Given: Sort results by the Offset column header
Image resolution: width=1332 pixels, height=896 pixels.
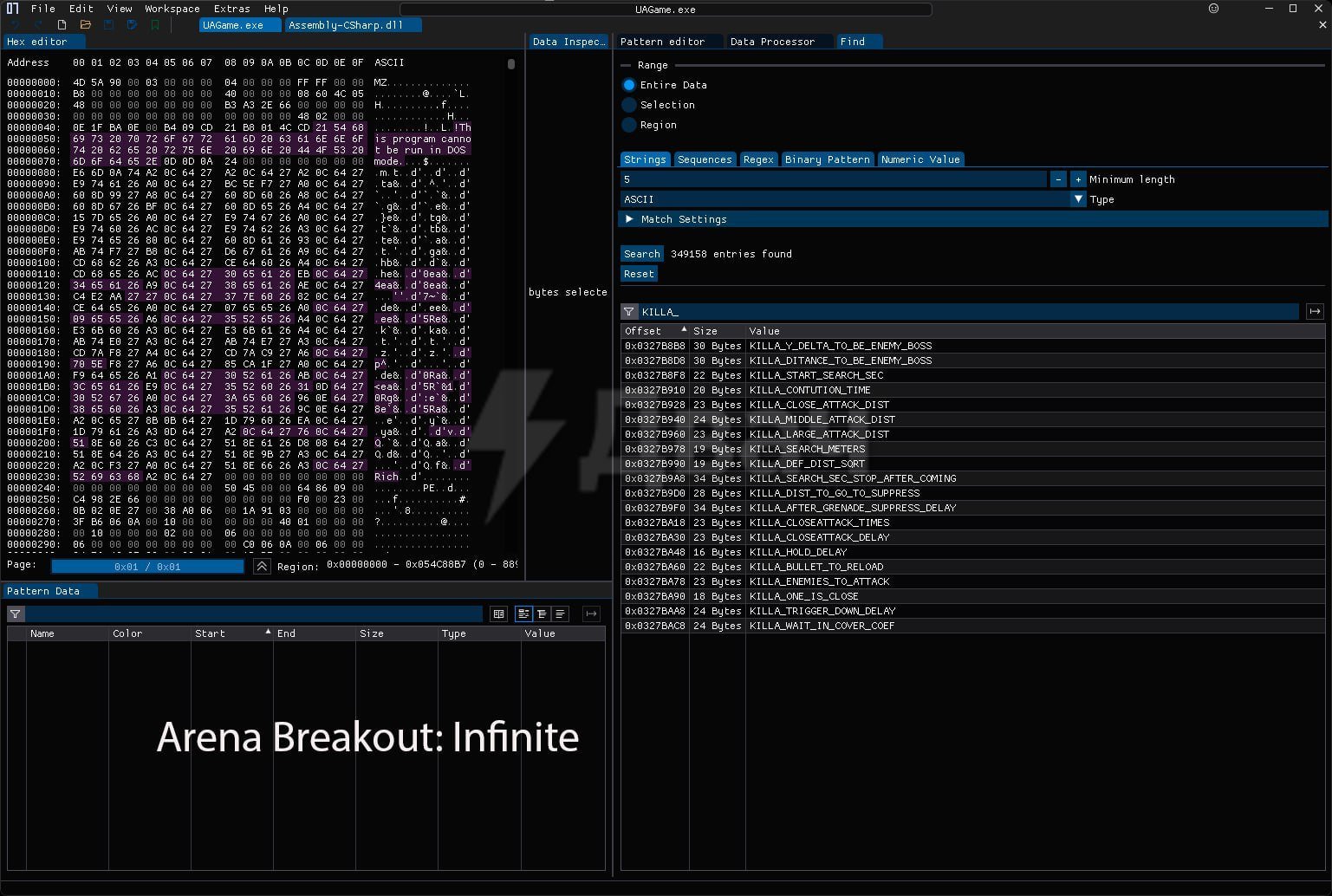Looking at the screenshot, I should click(654, 331).
